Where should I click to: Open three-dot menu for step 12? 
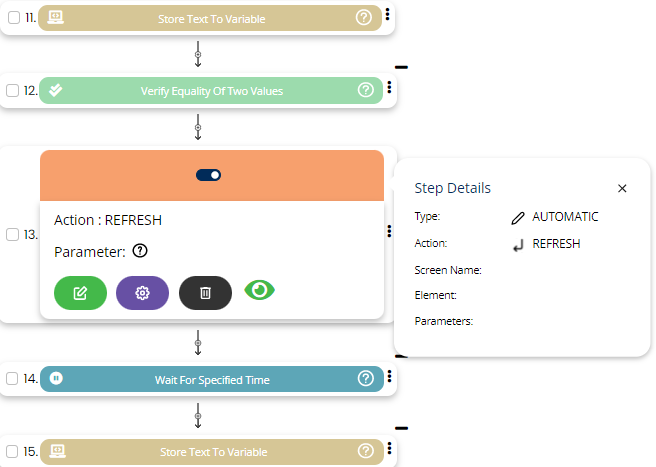[389, 89]
